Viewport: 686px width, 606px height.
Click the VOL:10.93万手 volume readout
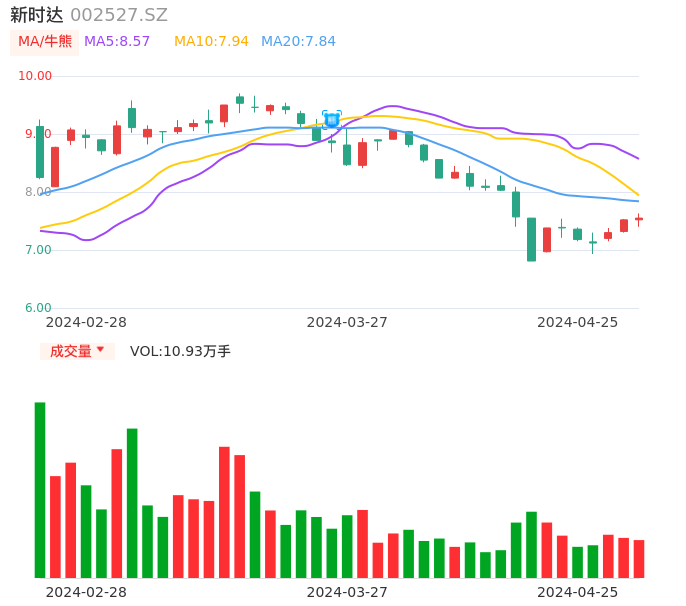click(x=180, y=351)
